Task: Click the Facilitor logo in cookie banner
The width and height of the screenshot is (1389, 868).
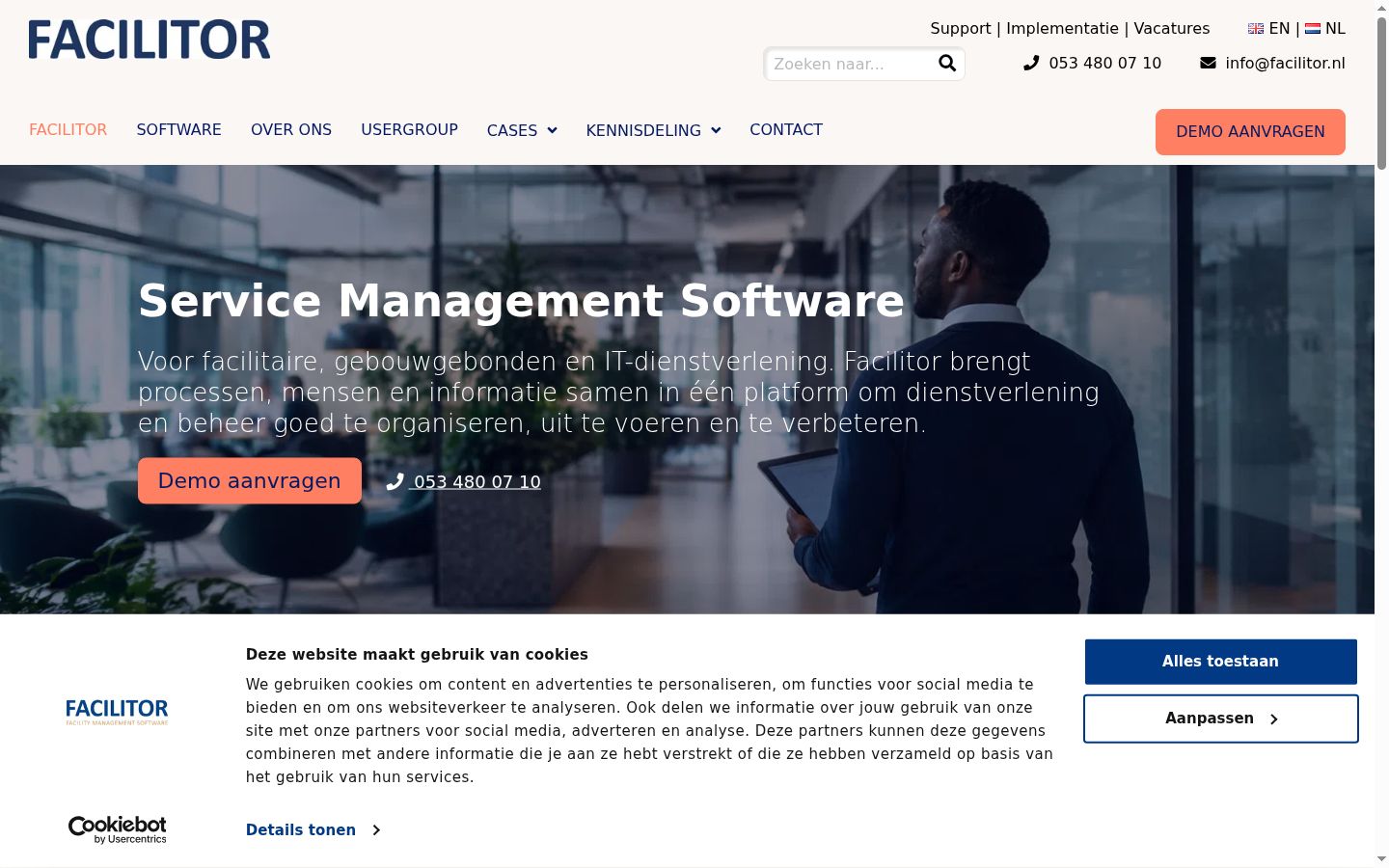Action: tap(117, 712)
